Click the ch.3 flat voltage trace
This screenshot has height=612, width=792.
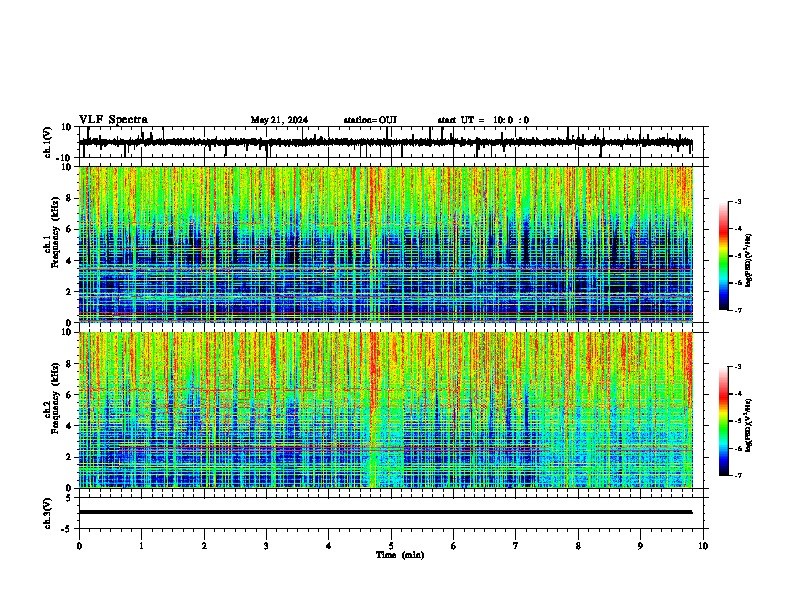click(x=385, y=512)
